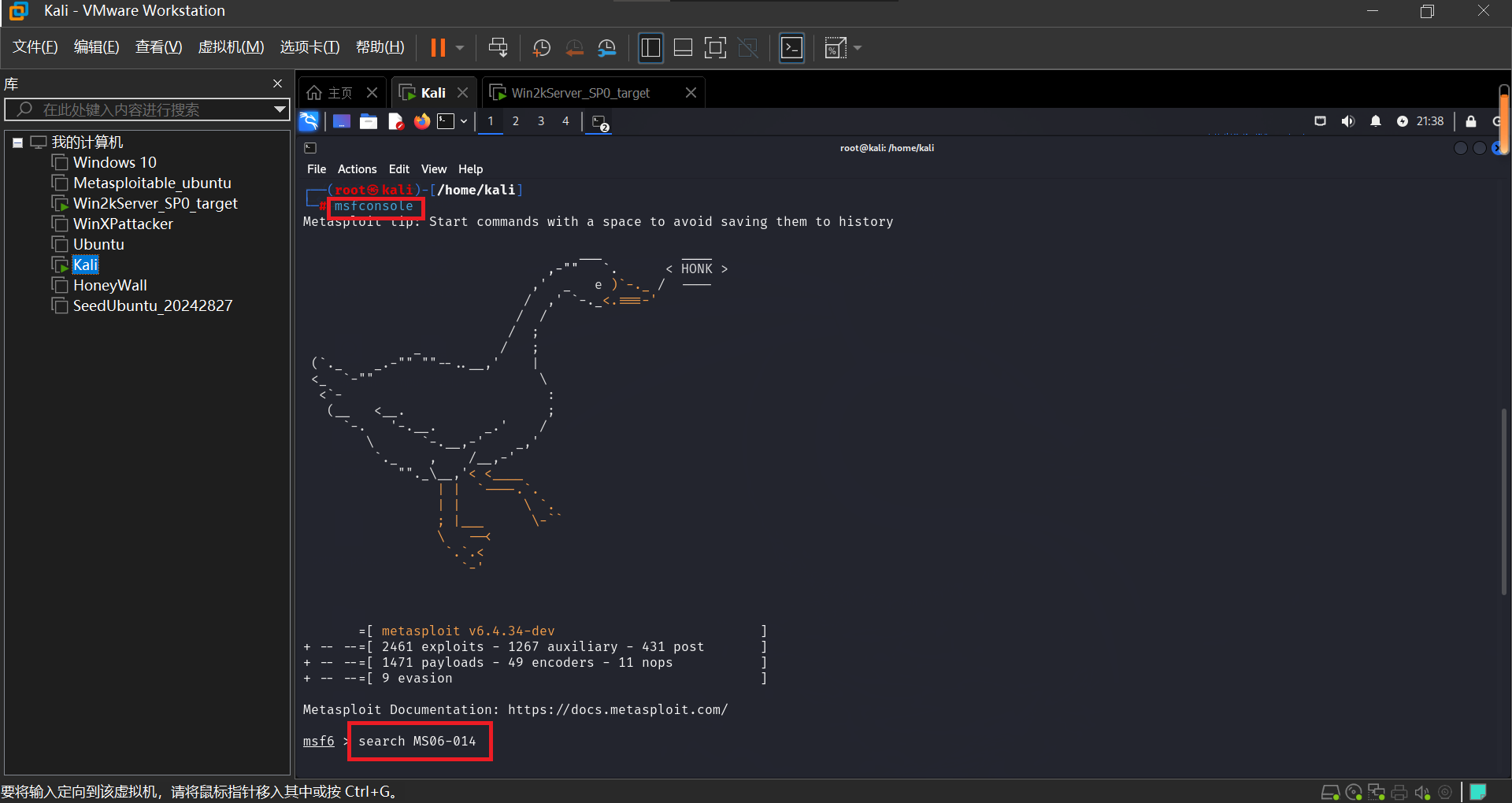Open the power options dropdown beside pause

click(x=460, y=48)
